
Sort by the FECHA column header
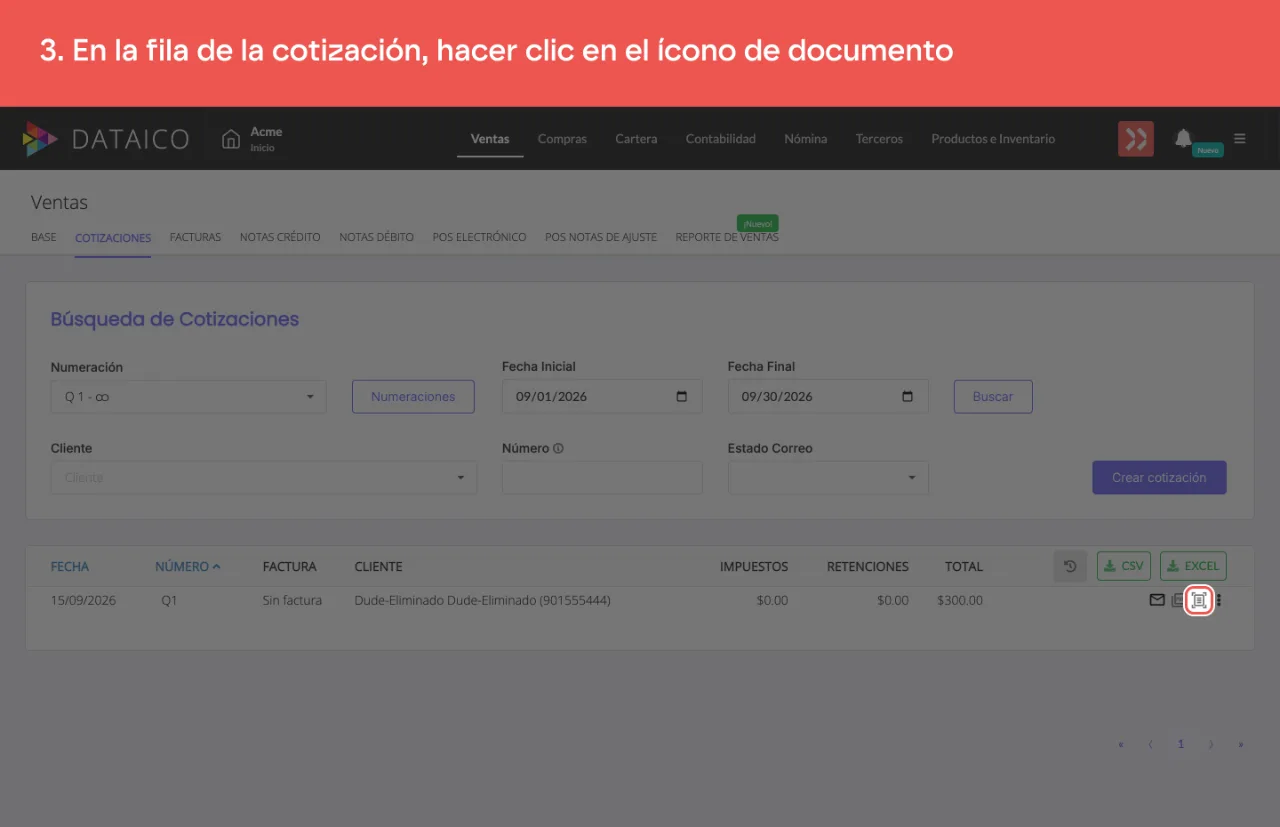coord(70,566)
